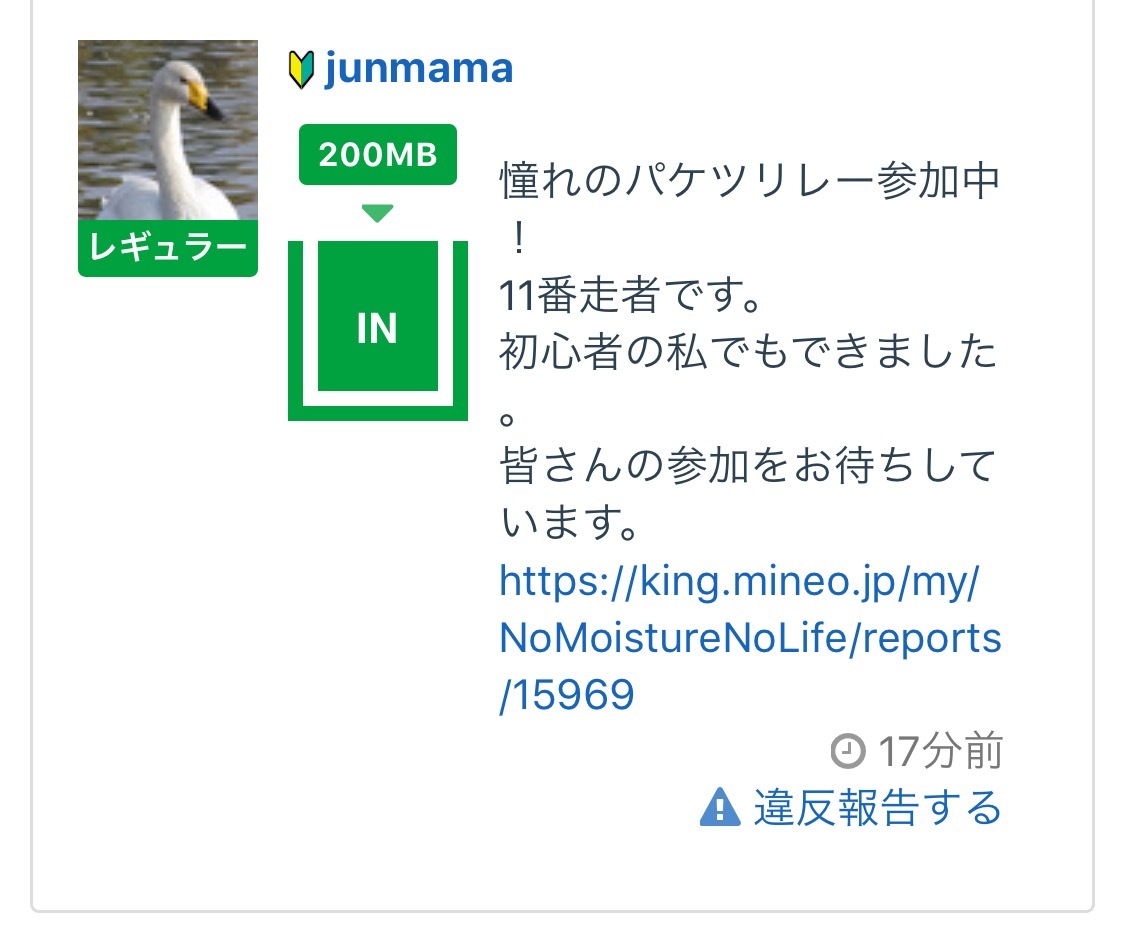Click the 11番走者です text line
The height and width of the screenshot is (934, 1125).
click(x=631, y=296)
